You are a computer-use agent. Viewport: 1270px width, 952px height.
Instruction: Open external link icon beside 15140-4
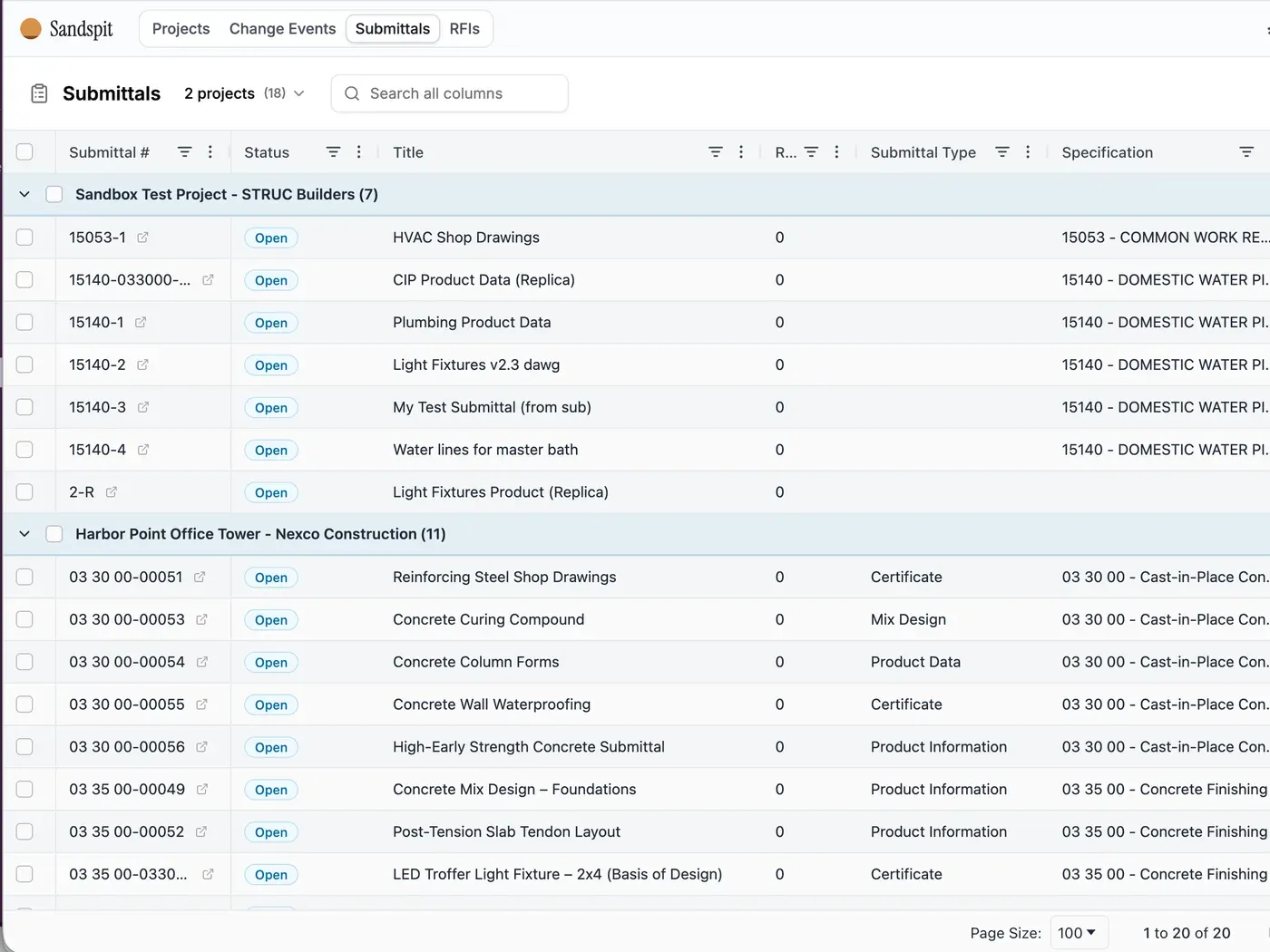pyautogui.click(x=142, y=450)
